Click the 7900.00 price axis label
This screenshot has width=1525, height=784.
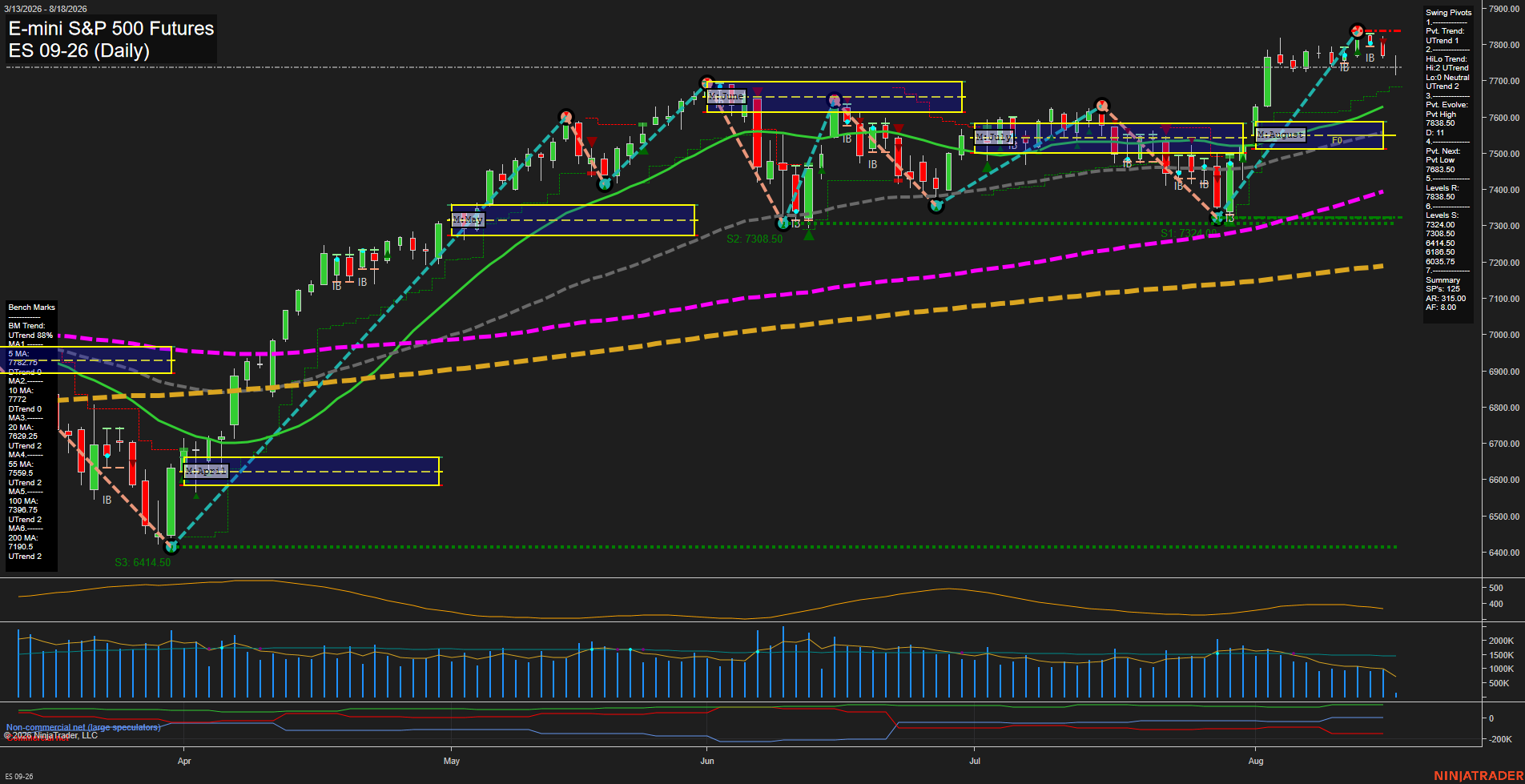(x=1503, y=10)
